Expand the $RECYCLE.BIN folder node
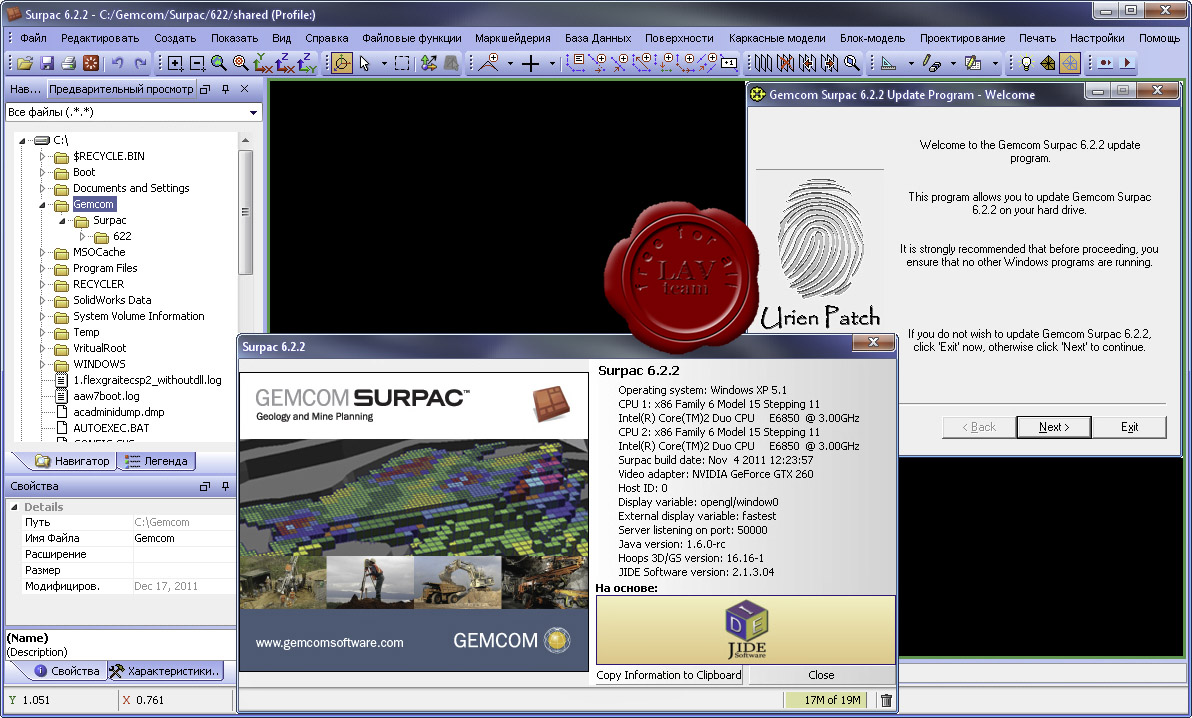 click(x=42, y=157)
